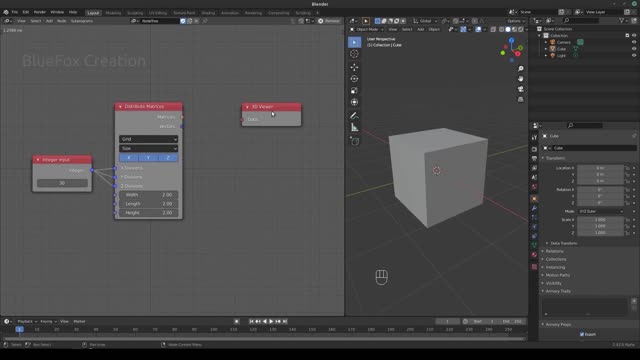640x360 pixels.
Task: Click the viewport pan hand icon
Action: point(520,79)
